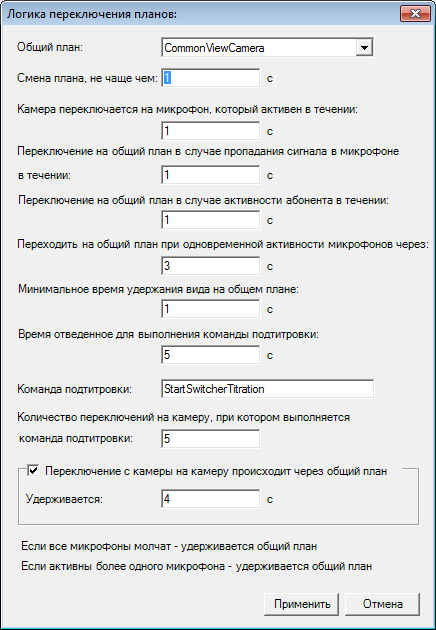
Task: Open the Общий план camera dropdown arrow
Action: [364, 48]
